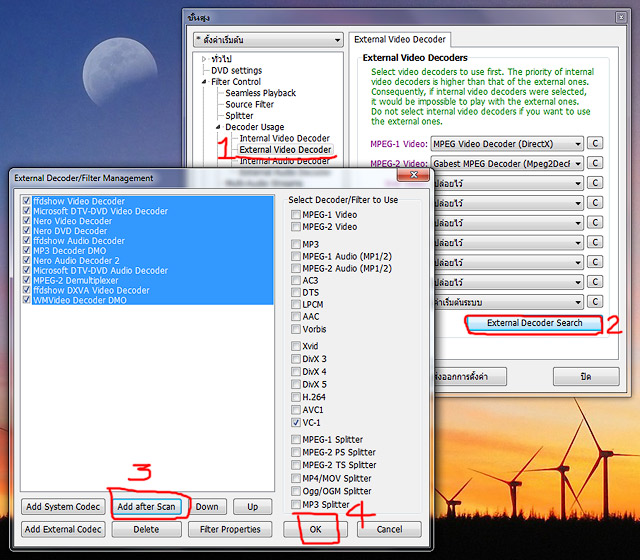Viewport: 640px width, 560px height.
Task: Open Filter Properties
Action: coord(230,529)
